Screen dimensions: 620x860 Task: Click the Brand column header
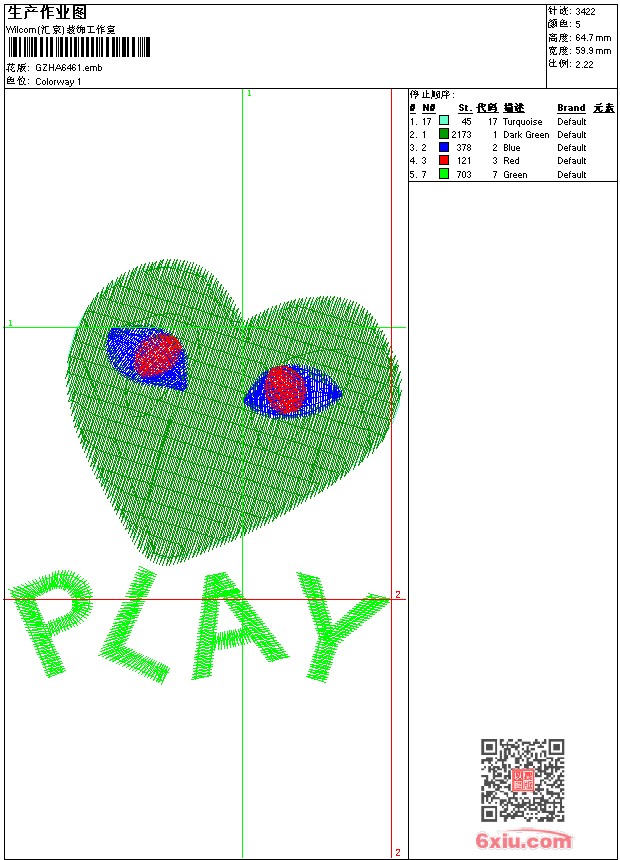click(571, 108)
